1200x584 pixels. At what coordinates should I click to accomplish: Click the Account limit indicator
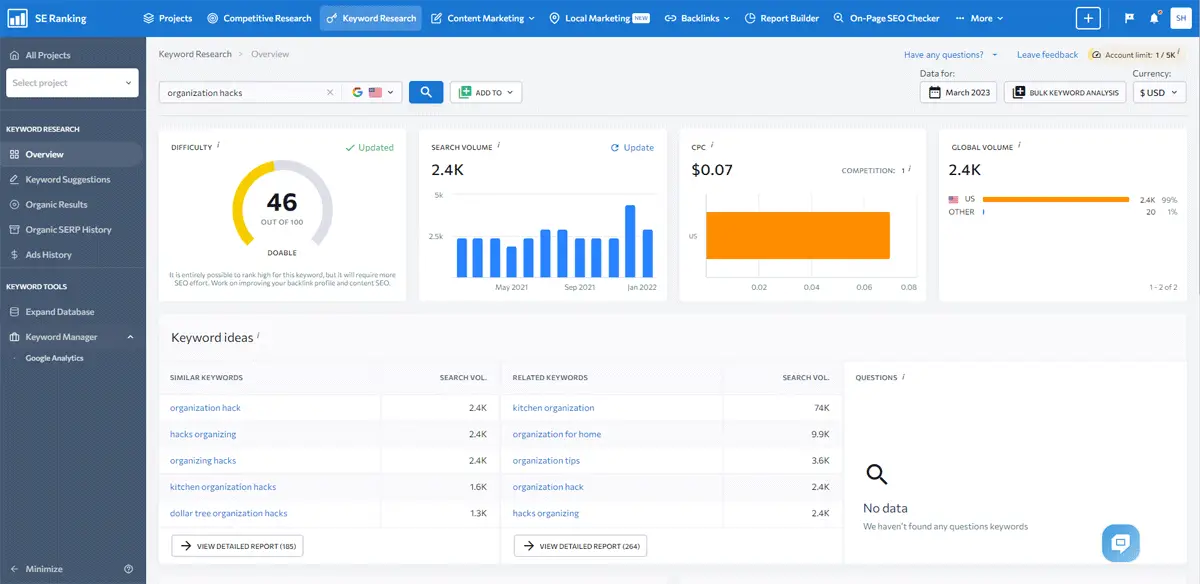tap(1138, 55)
